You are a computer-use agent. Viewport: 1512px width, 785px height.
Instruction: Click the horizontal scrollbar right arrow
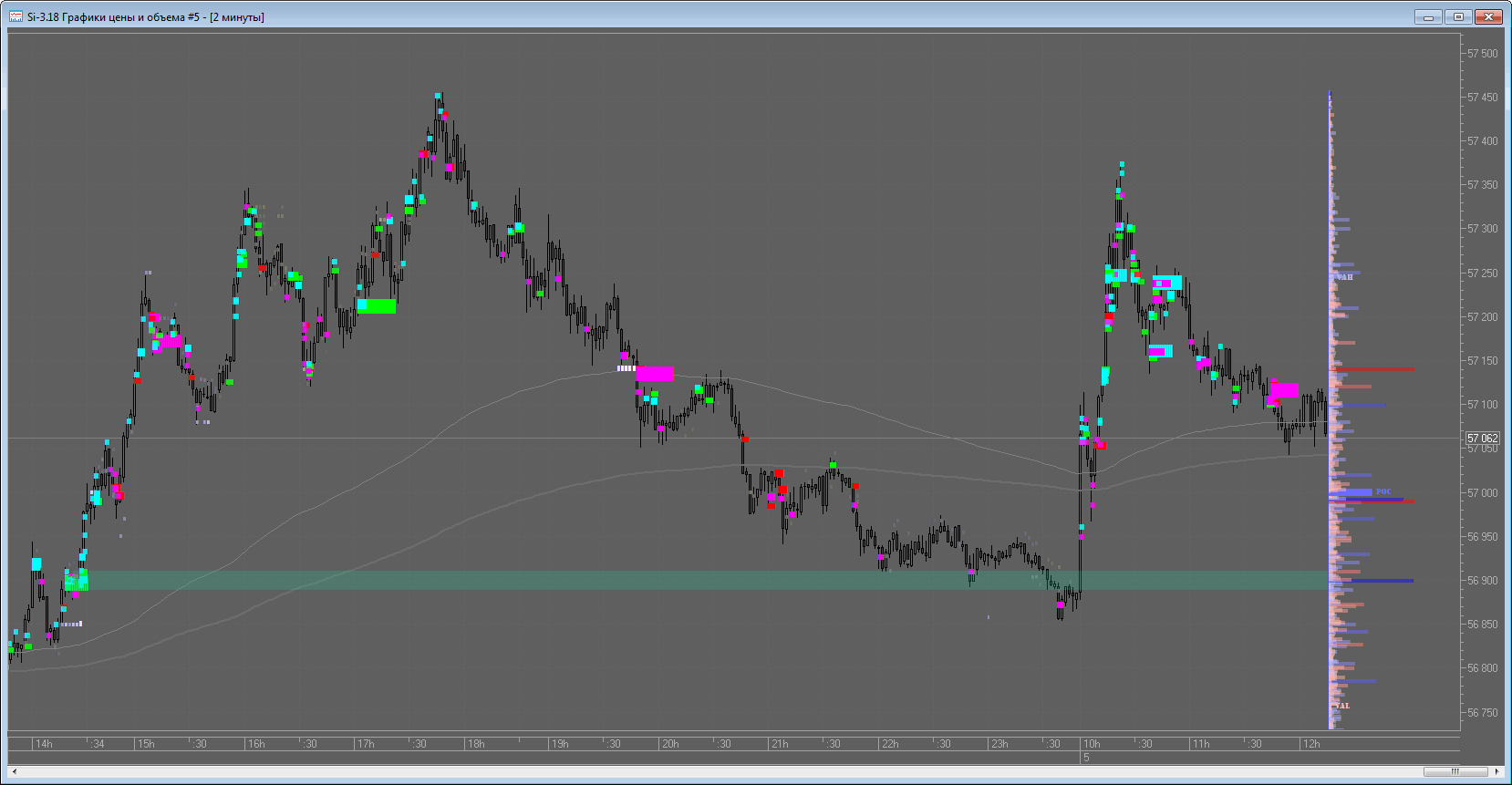coord(1496,771)
